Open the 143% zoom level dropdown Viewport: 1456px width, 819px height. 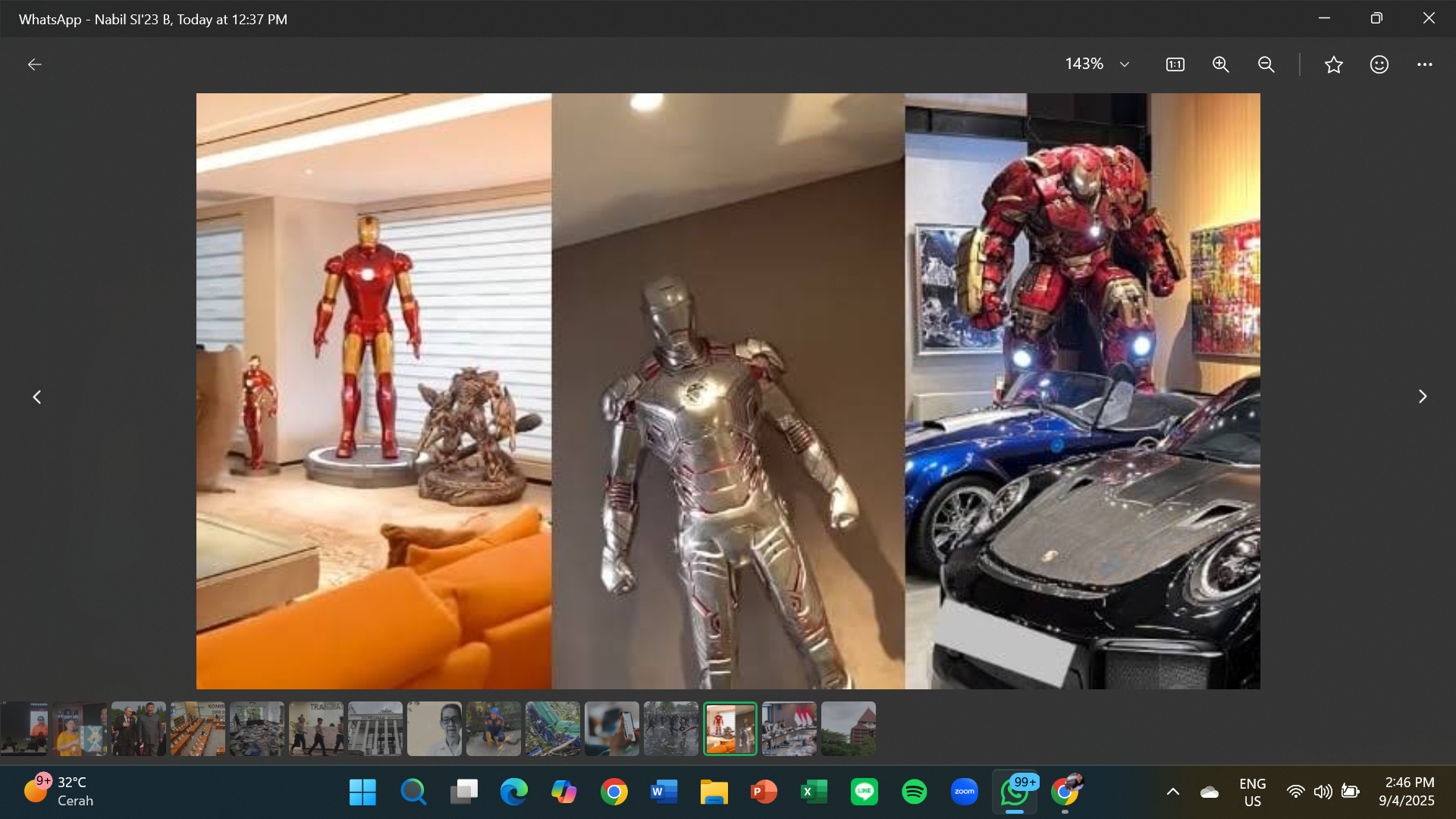[x=1097, y=64]
